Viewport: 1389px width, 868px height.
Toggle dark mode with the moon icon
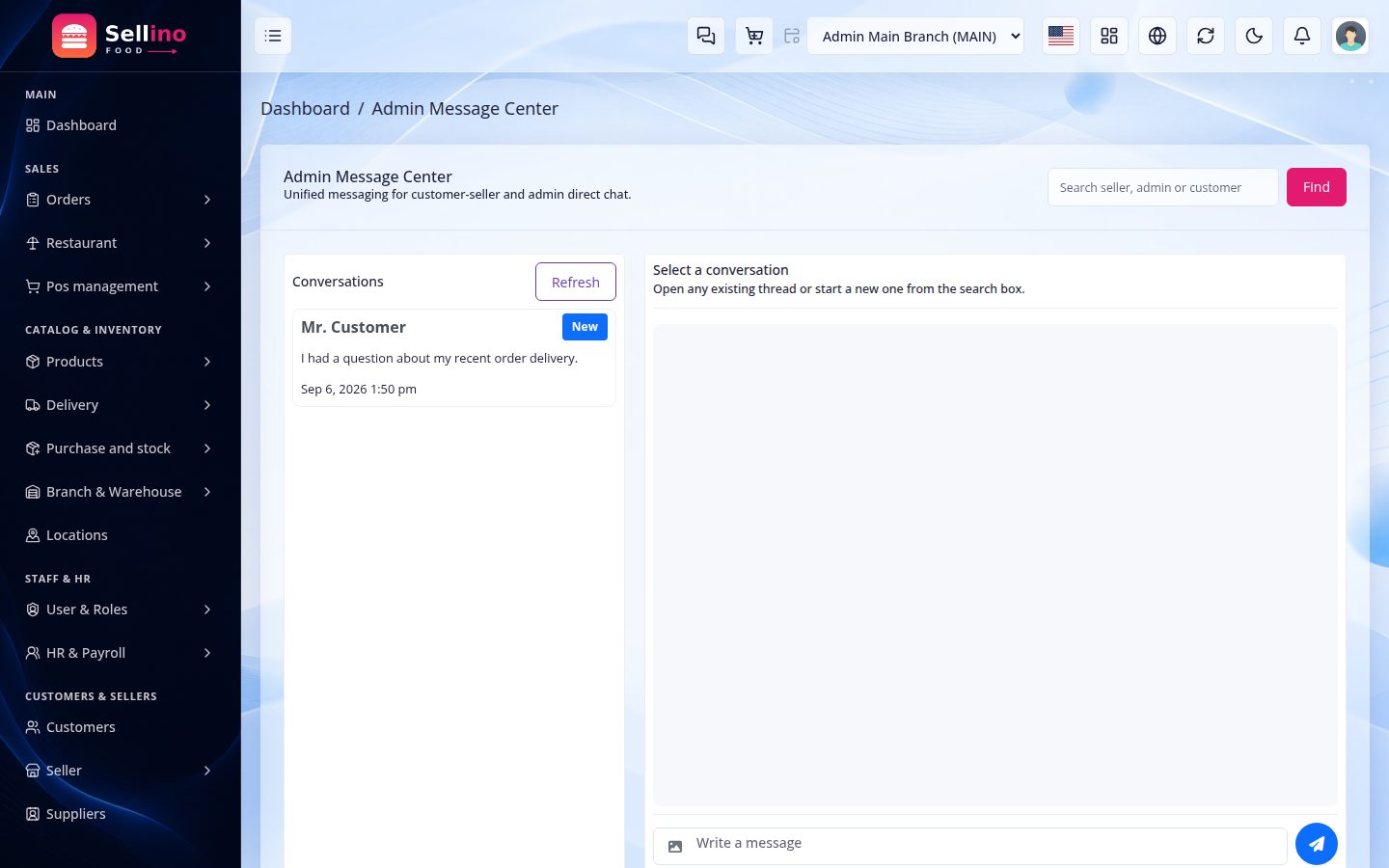tap(1254, 36)
